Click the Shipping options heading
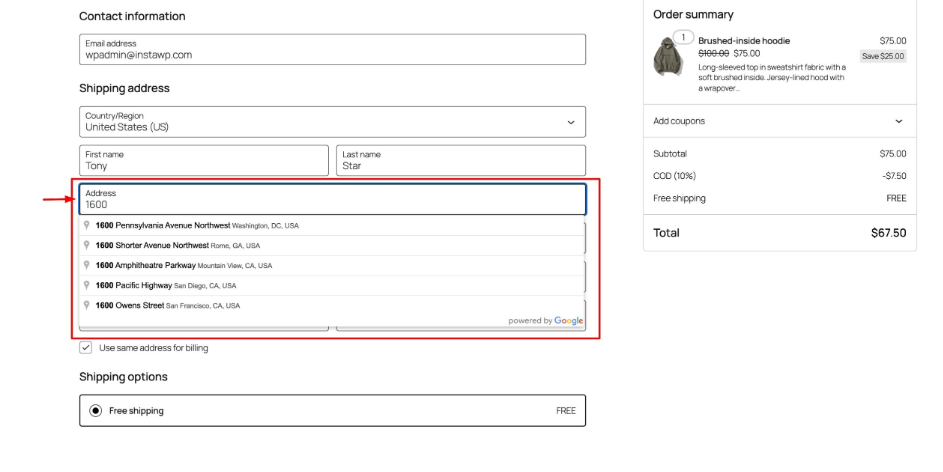The image size is (943, 472). click(x=123, y=377)
